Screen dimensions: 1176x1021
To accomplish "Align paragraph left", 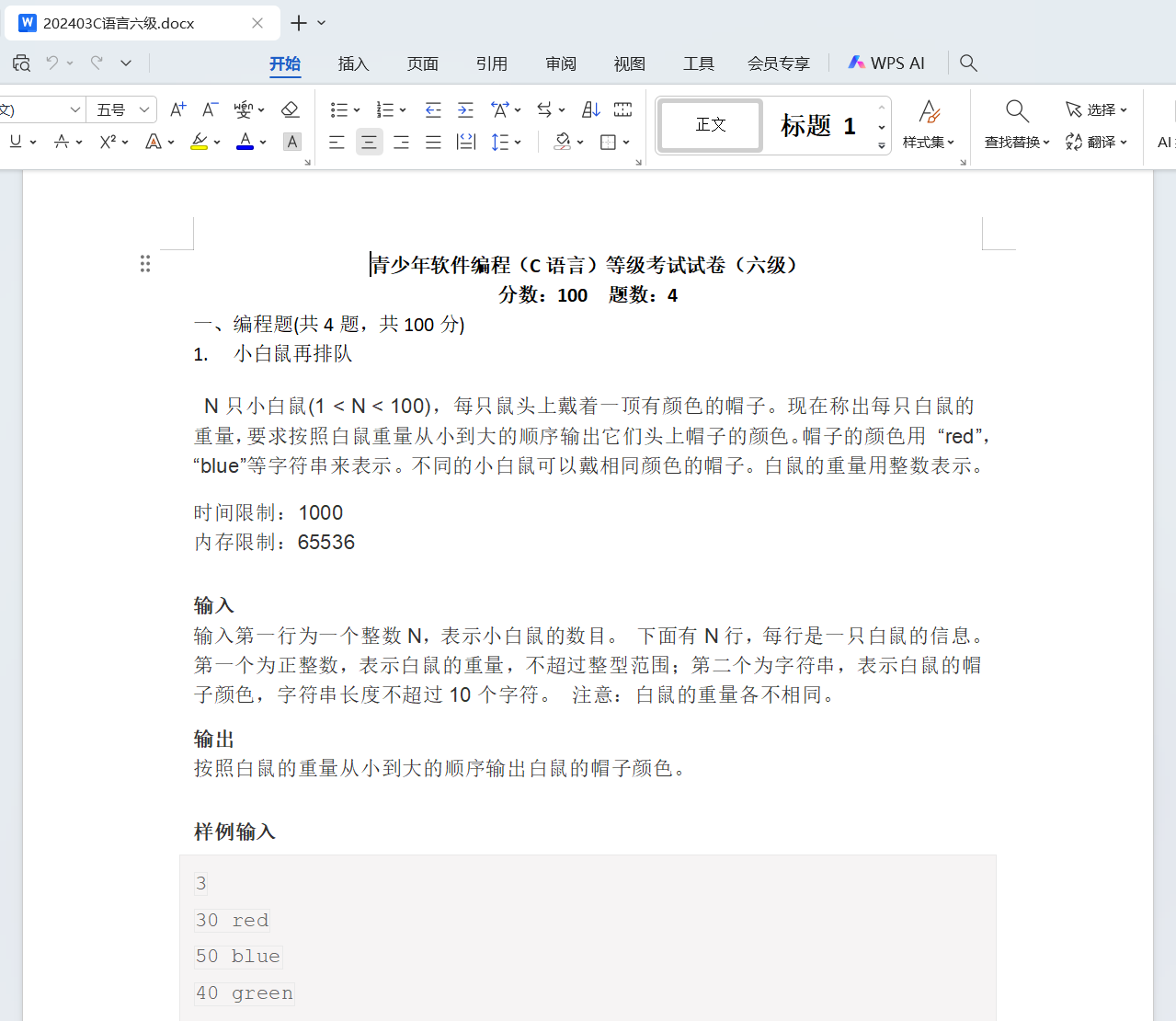I will coord(337,142).
